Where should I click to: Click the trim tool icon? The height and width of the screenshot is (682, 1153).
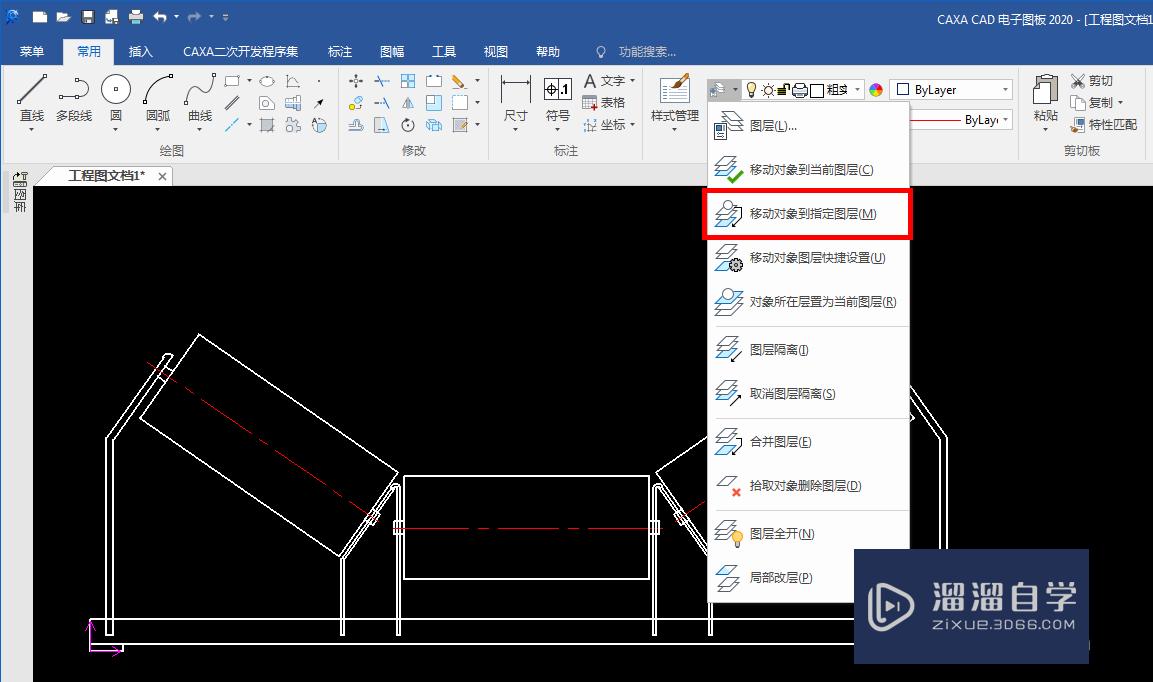pos(382,81)
